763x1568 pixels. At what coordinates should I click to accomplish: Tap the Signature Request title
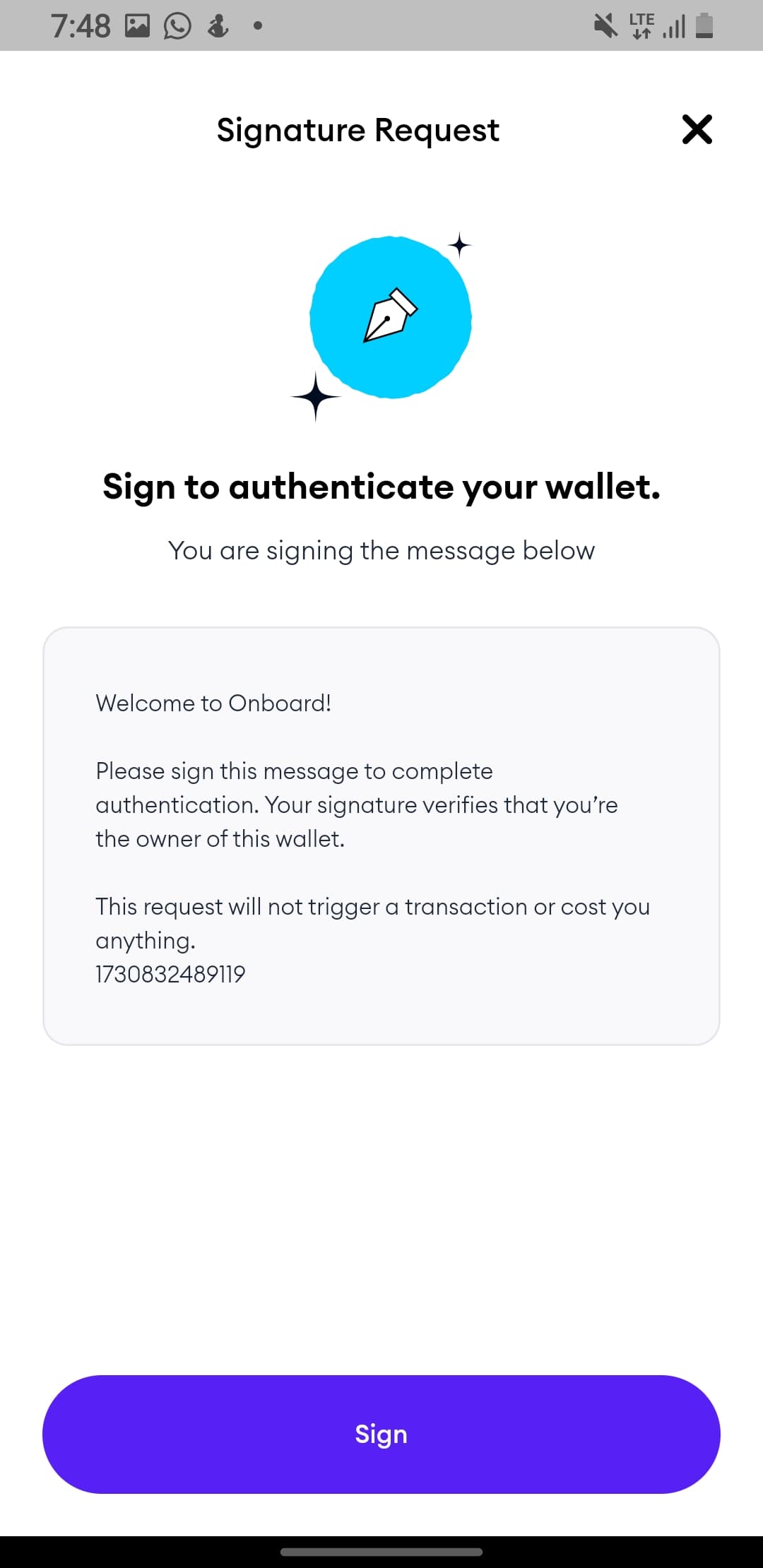pyautogui.click(x=358, y=131)
